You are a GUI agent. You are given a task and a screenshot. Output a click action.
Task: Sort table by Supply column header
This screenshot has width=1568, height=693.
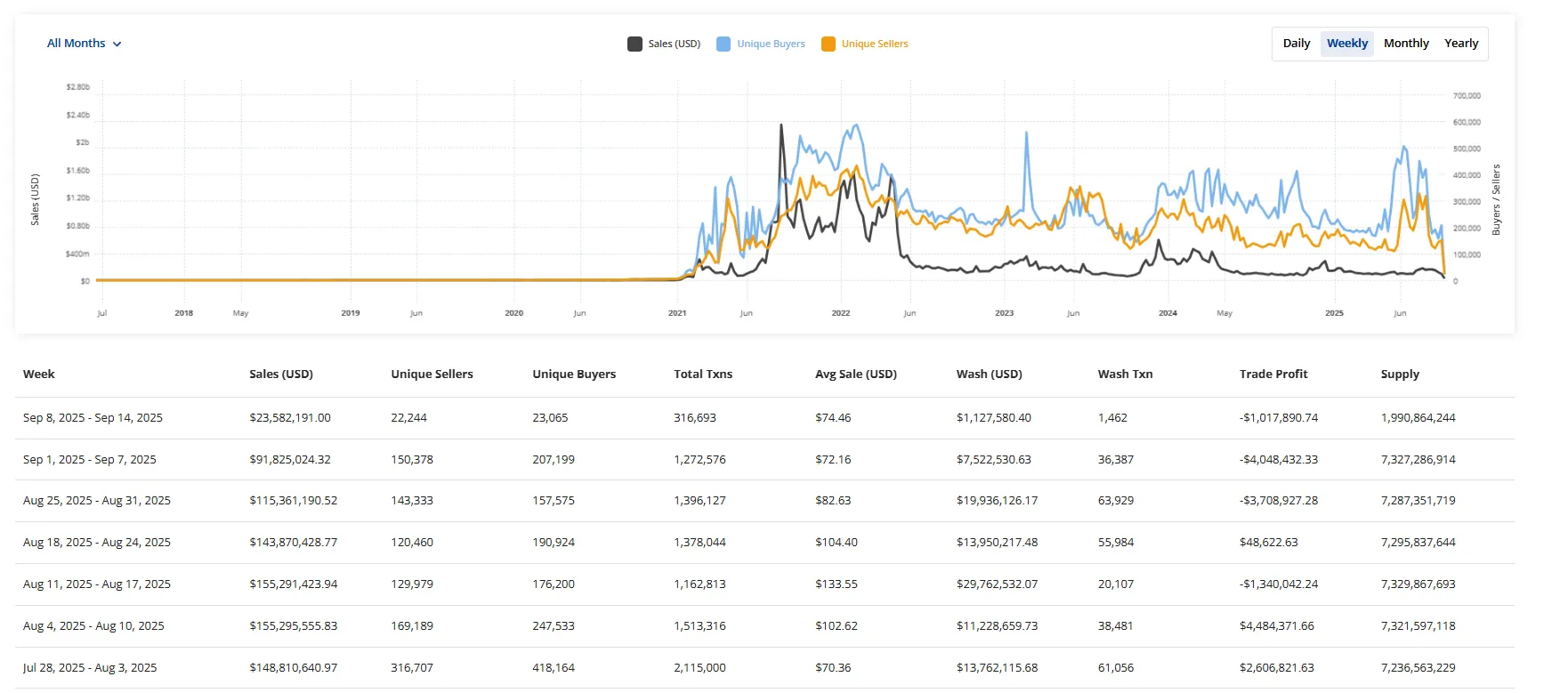pyautogui.click(x=1400, y=375)
